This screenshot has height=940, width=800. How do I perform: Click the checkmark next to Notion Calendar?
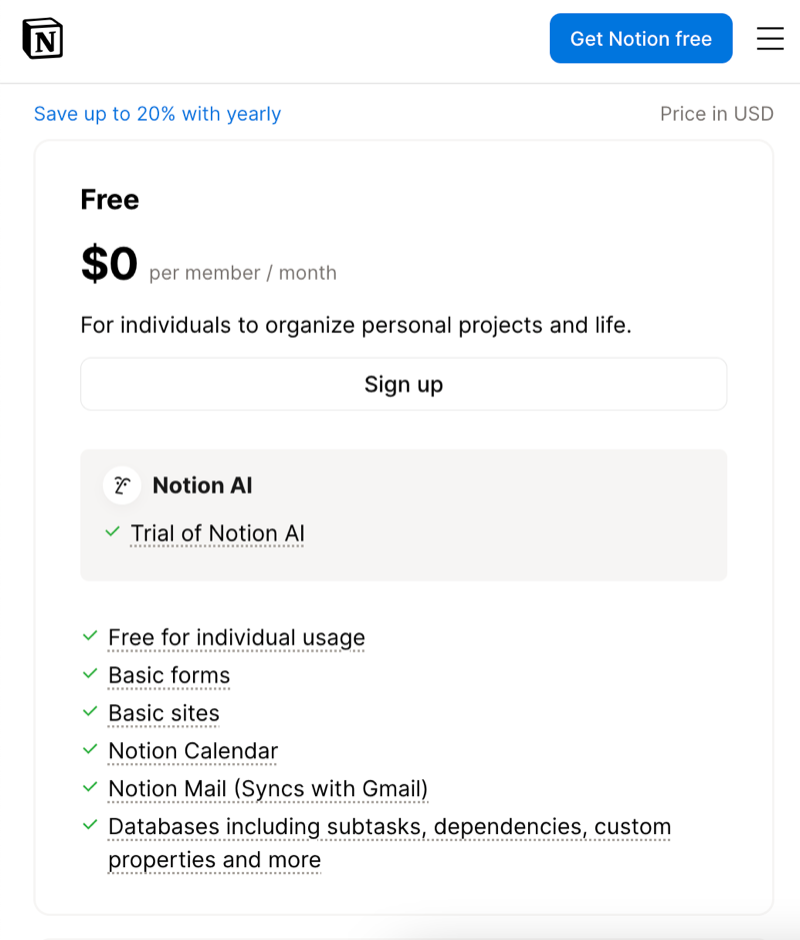[x=89, y=750]
